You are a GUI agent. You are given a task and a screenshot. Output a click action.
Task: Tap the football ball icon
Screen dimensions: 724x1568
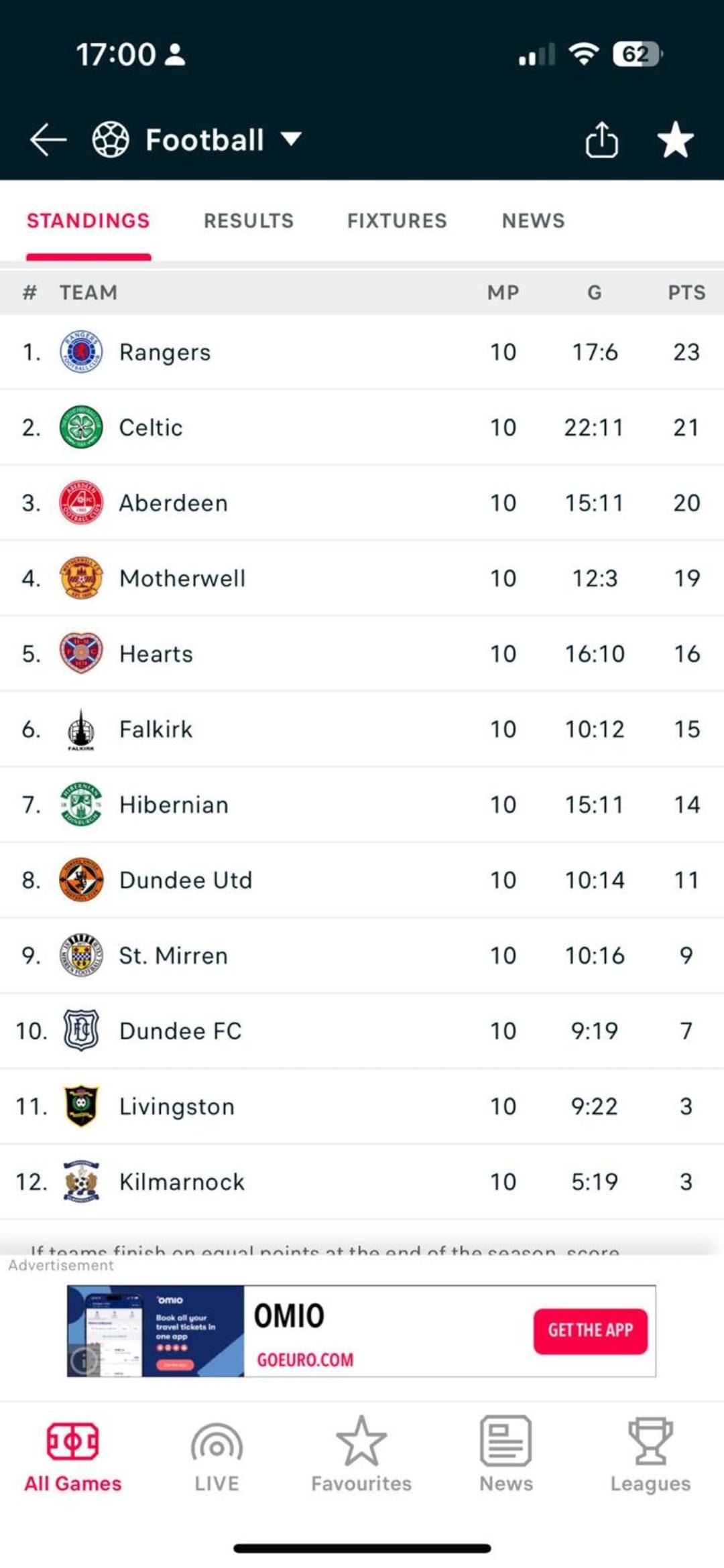tap(111, 140)
